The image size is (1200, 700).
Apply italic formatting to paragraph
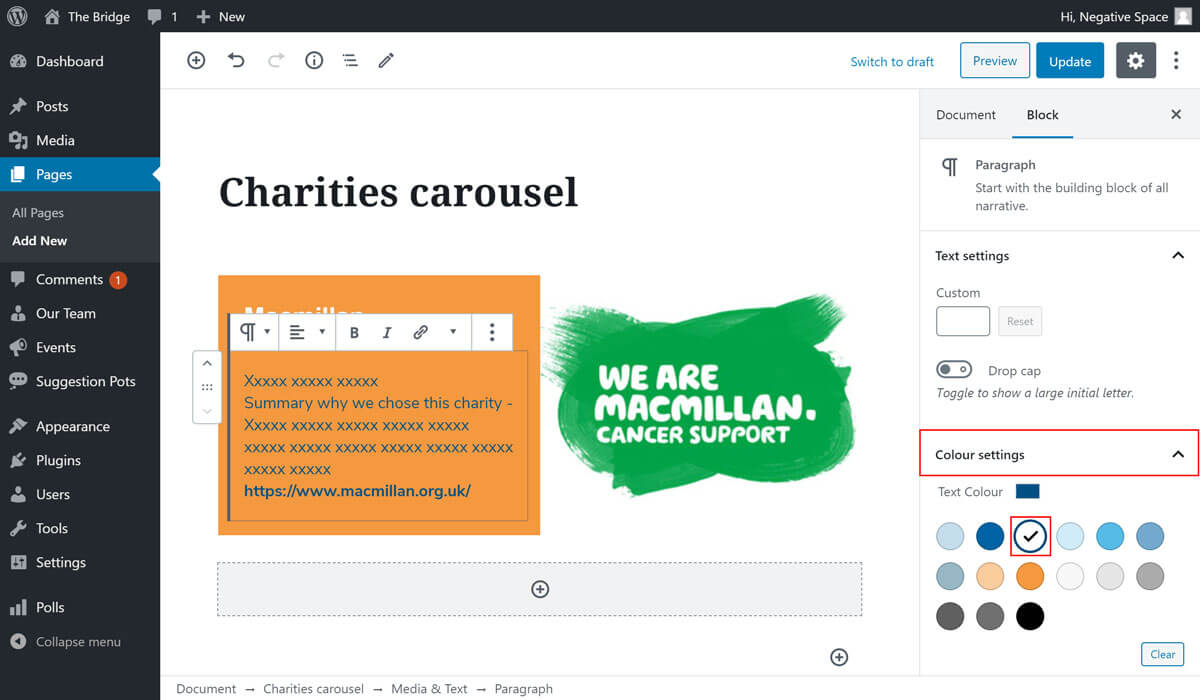coord(387,333)
